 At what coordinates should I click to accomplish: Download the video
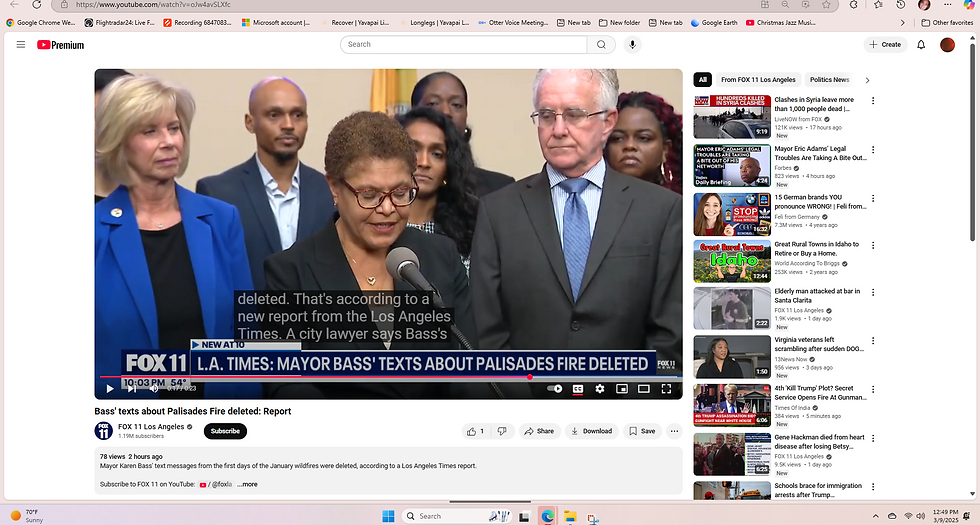[x=592, y=431]
